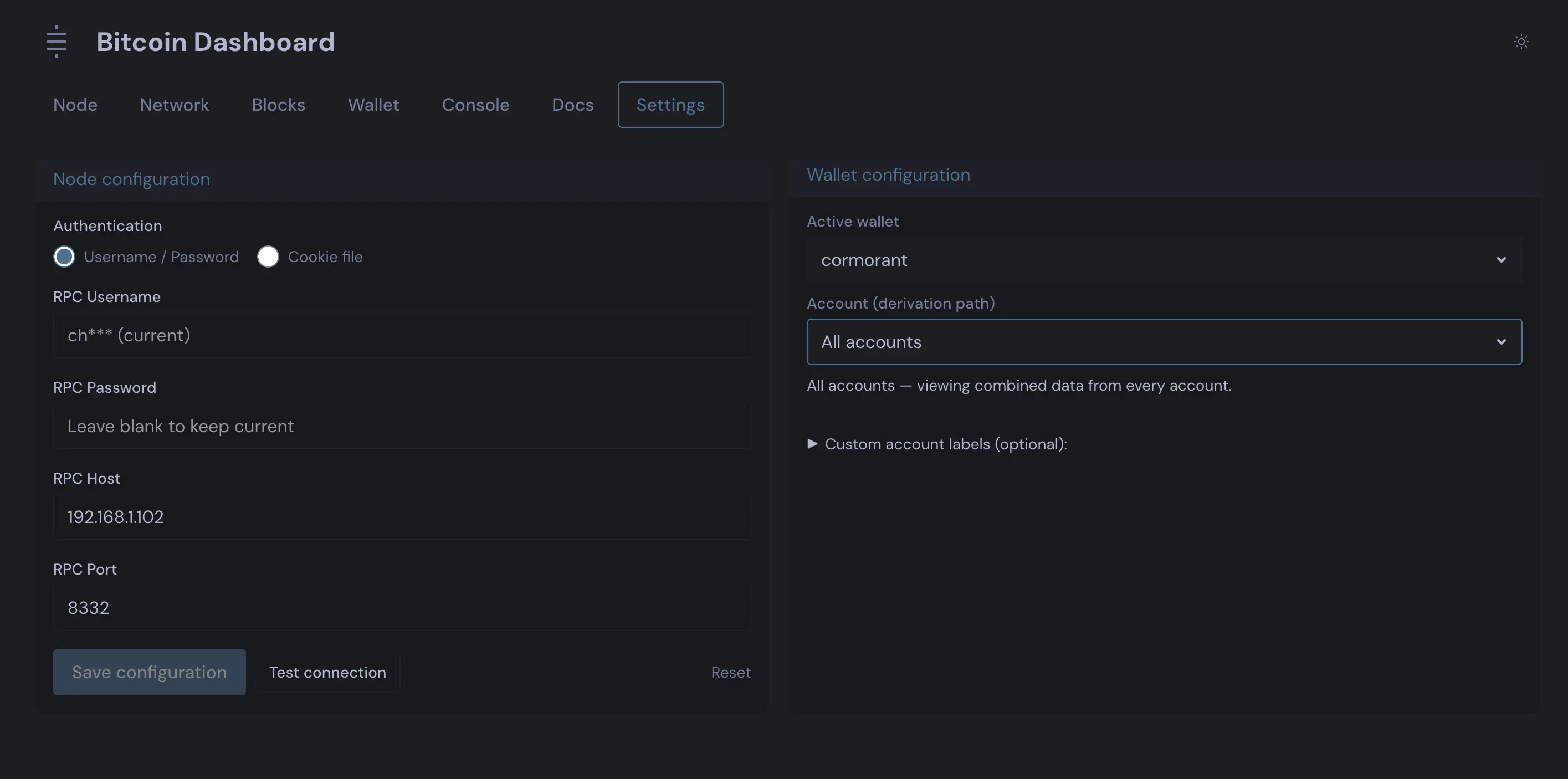Focus the RPC Password field
This screenshot has width=1568, height=779.
tap(402, 426)
